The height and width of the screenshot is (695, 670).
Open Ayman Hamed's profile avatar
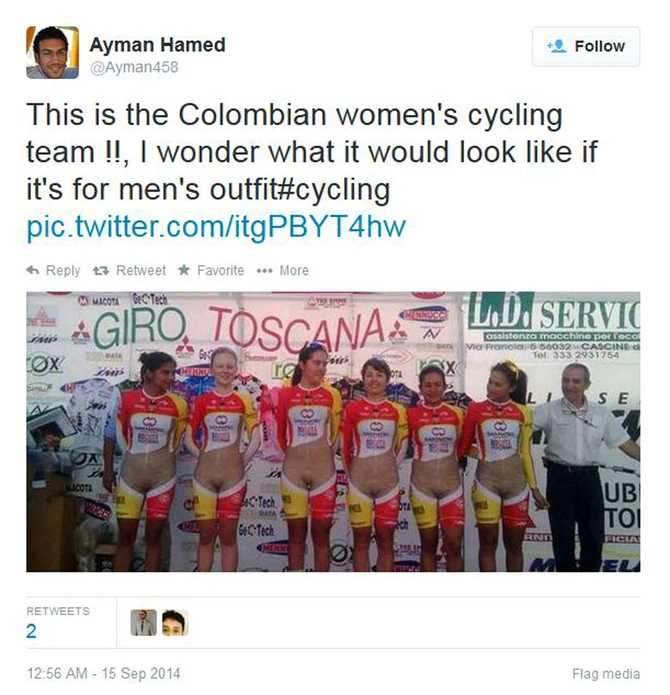[53, 52]
